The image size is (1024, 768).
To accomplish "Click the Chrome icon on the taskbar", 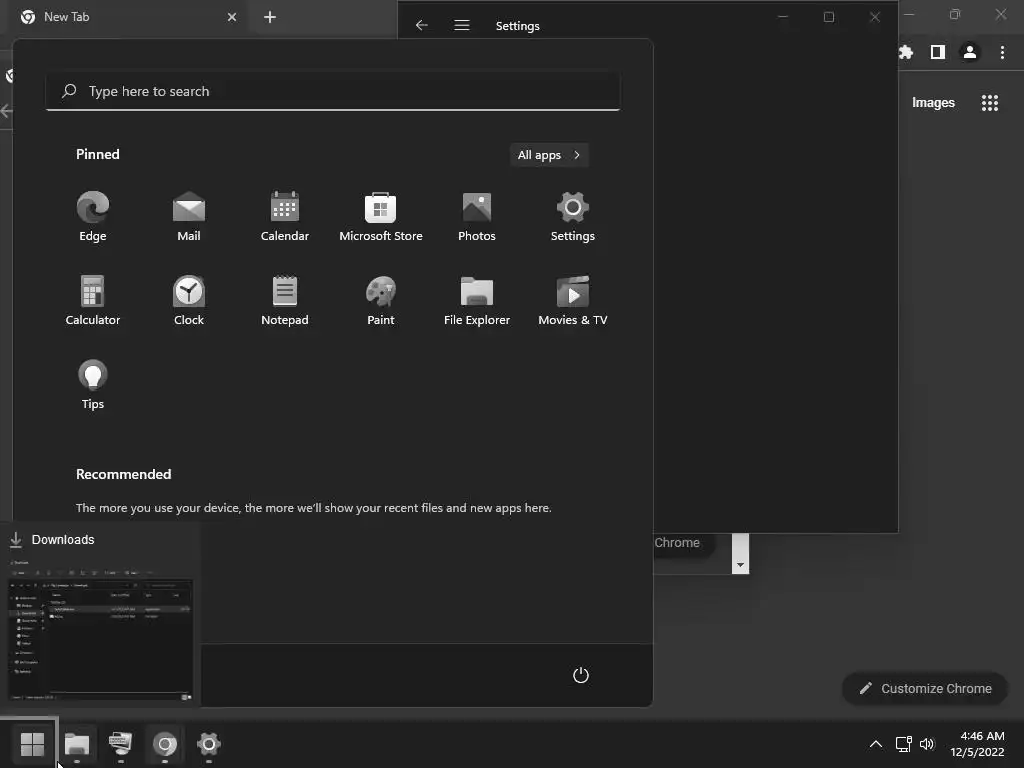I will (165, 743).
